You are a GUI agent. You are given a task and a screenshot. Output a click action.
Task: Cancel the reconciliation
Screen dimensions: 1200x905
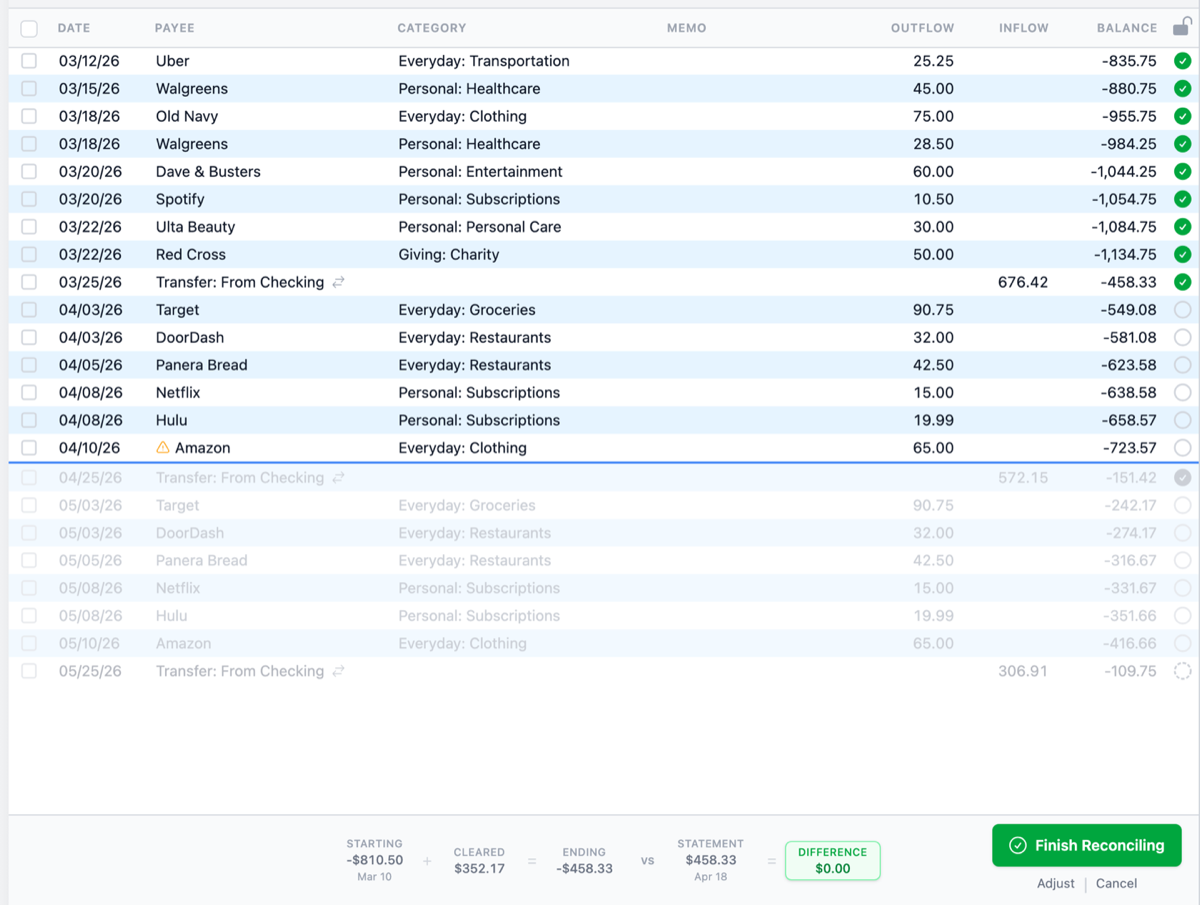[x=1116, y=883]
